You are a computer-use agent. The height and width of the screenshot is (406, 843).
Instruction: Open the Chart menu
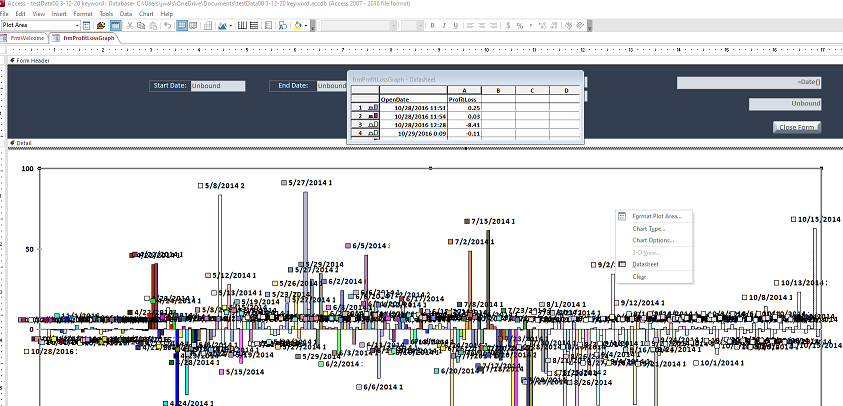tap(146, 14)
